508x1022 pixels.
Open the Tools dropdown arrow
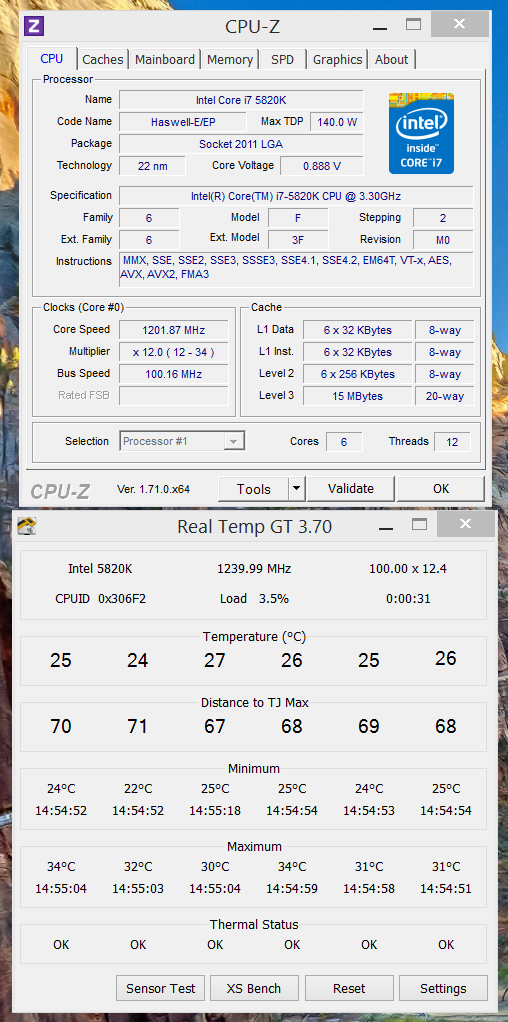coord(297,488)
